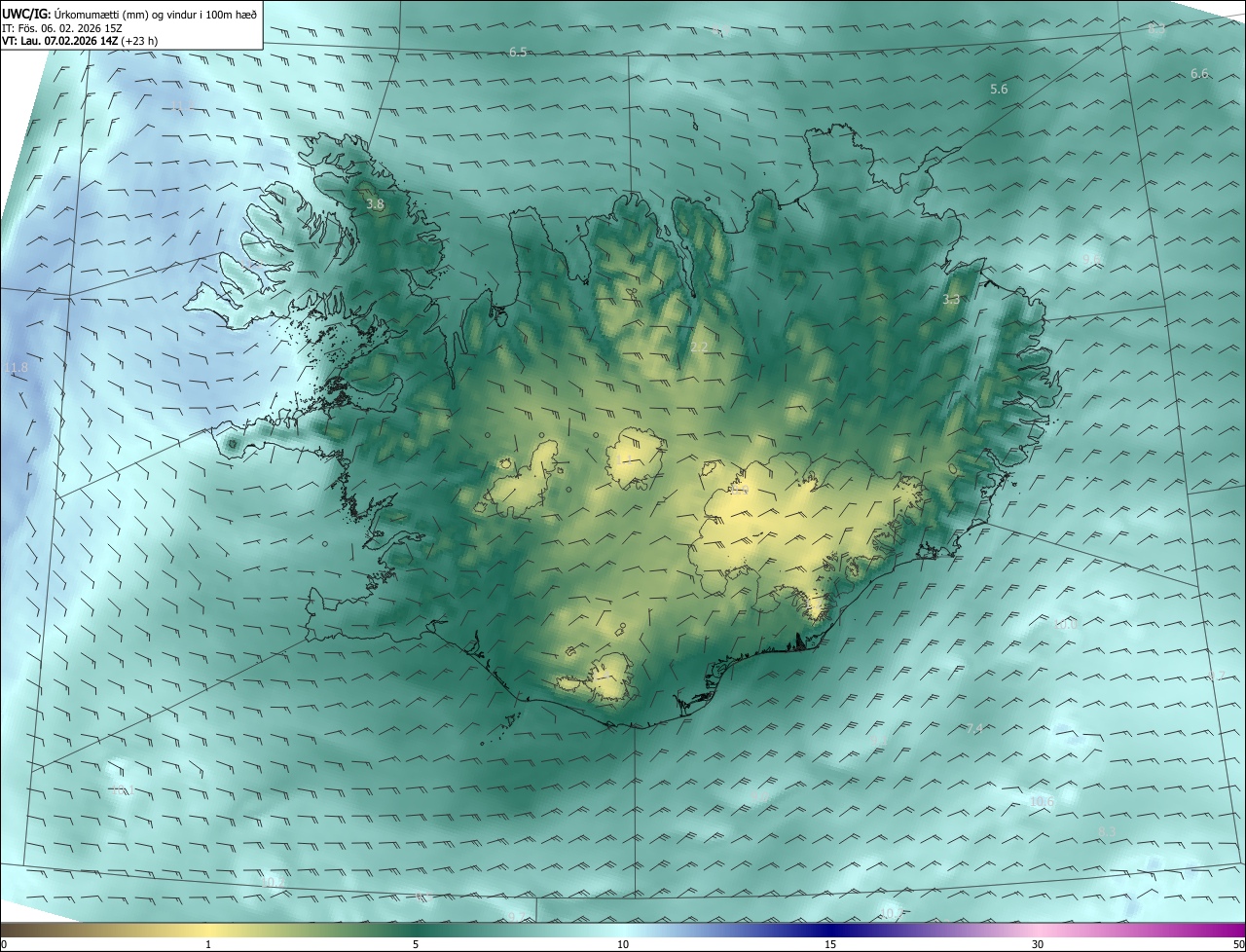Select the 10 tick on the color scale
Image resolution: width=1246 pixels, height=952 pixels.
pos(623,944)
